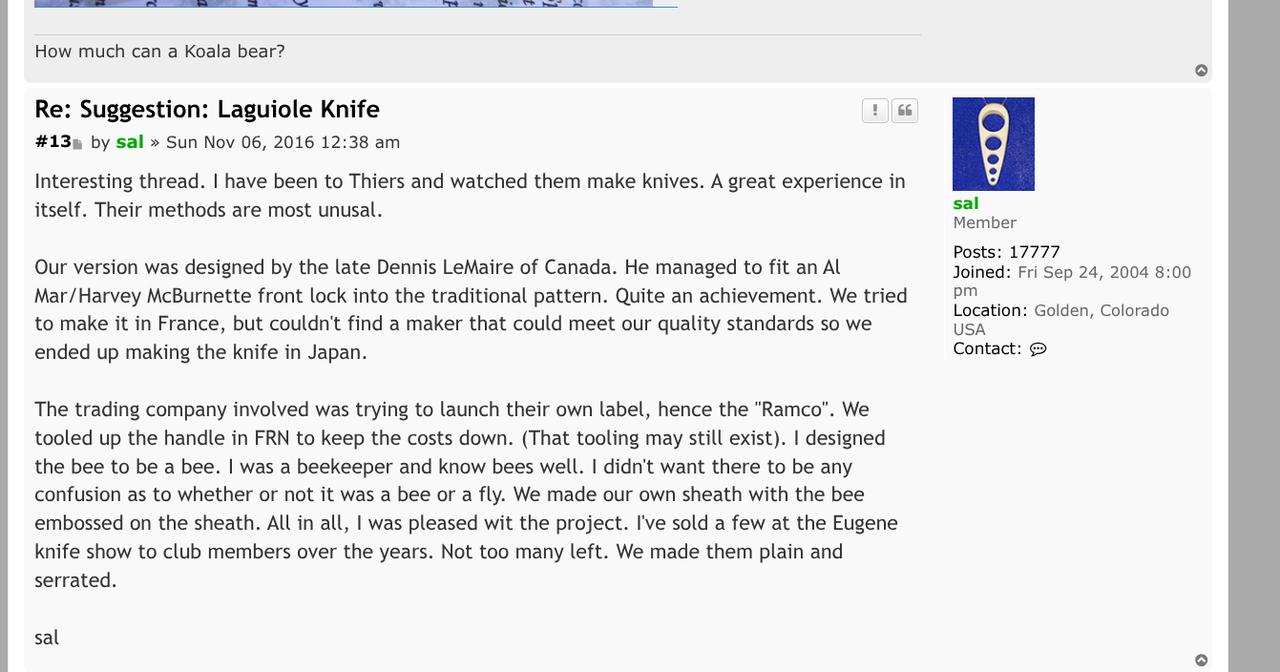This screenshot has height=672, width=1280.
Task: Open the #13 post number permalink
Action: pos(53,142)
